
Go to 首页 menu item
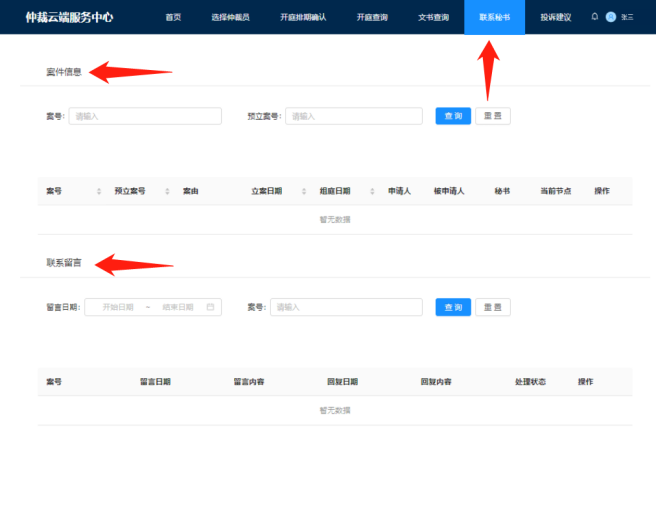coord(173,17)
